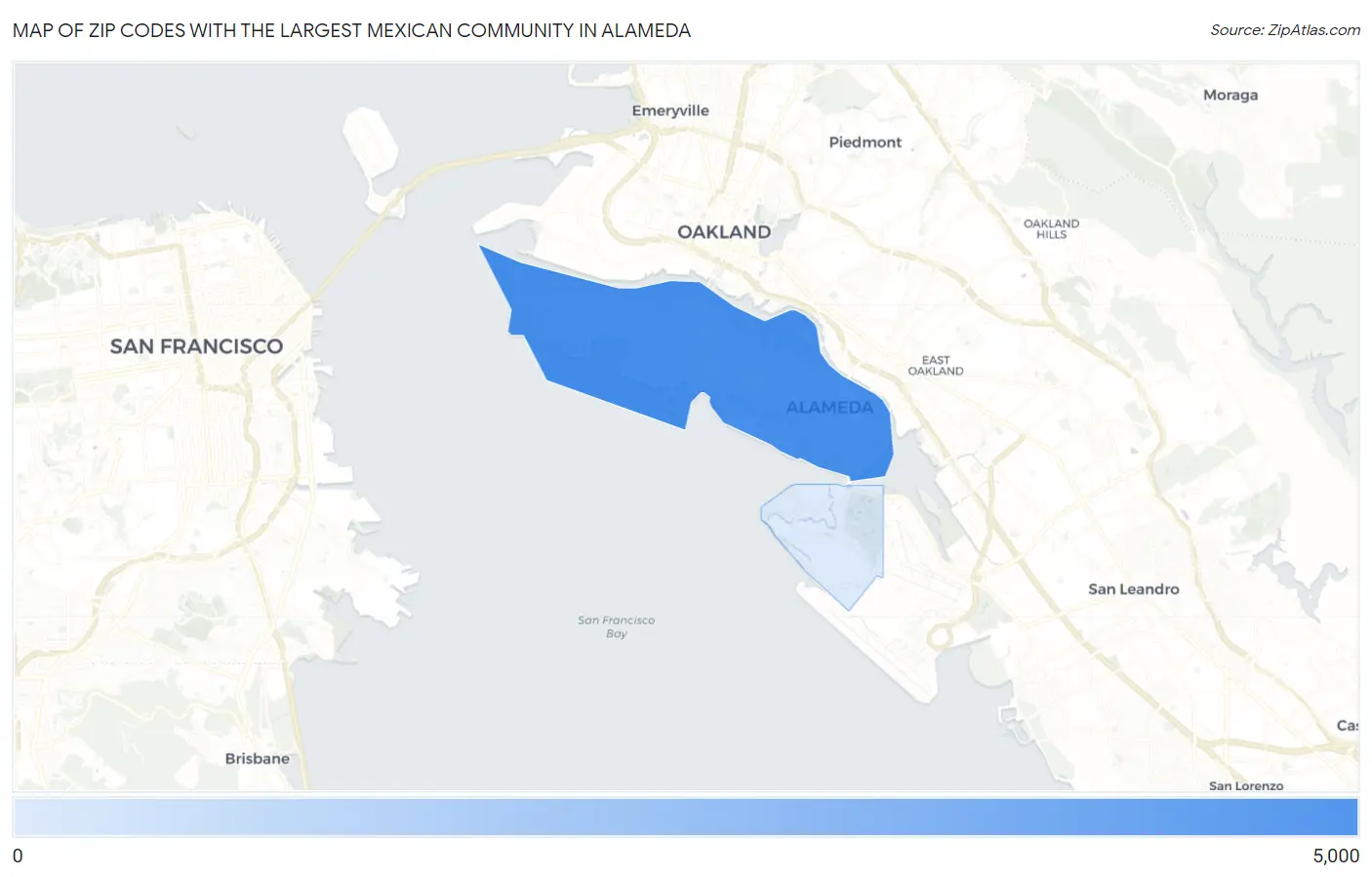Screen dimensions: 1372x877
Task: Click the San Francisco Bay label
Action: pos(617,626)
